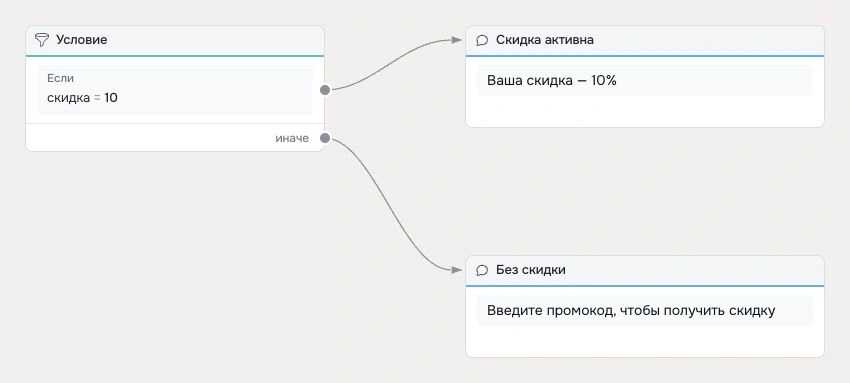The width and height of the screenshot is (850, 383).
Task: Click the speech bubble icon of Без скидки
Action: (481, 270)
